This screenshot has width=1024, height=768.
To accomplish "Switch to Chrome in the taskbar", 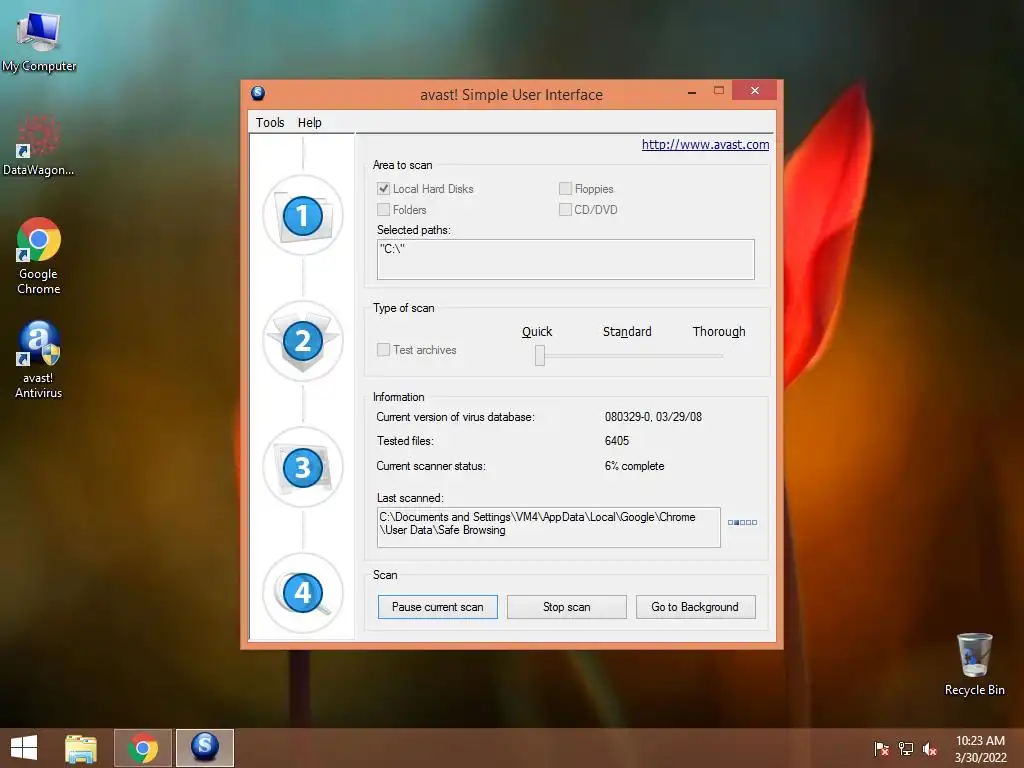I will pos(143,748).
